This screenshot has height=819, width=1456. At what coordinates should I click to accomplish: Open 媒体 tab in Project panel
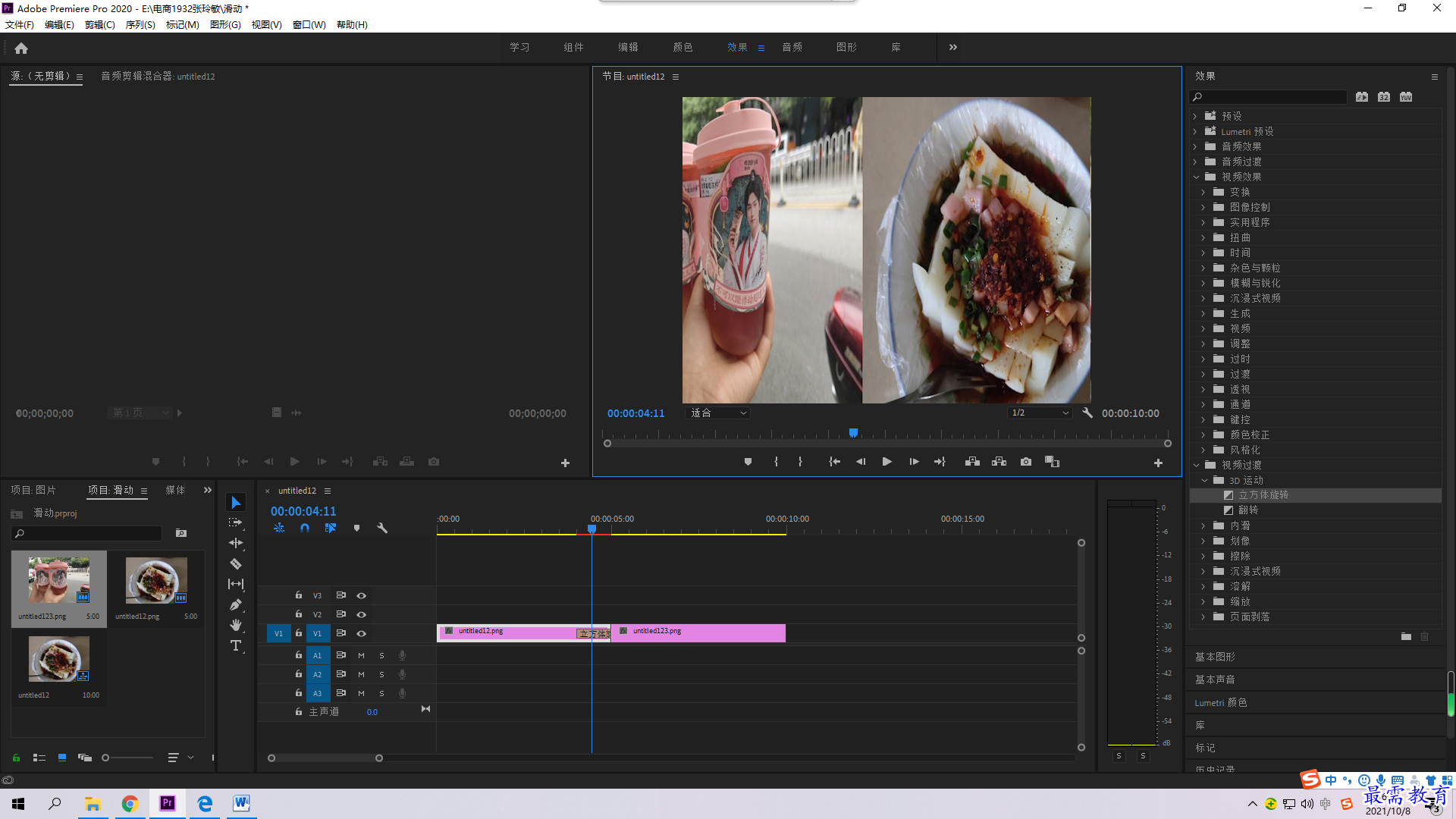[x=175, y=491]
